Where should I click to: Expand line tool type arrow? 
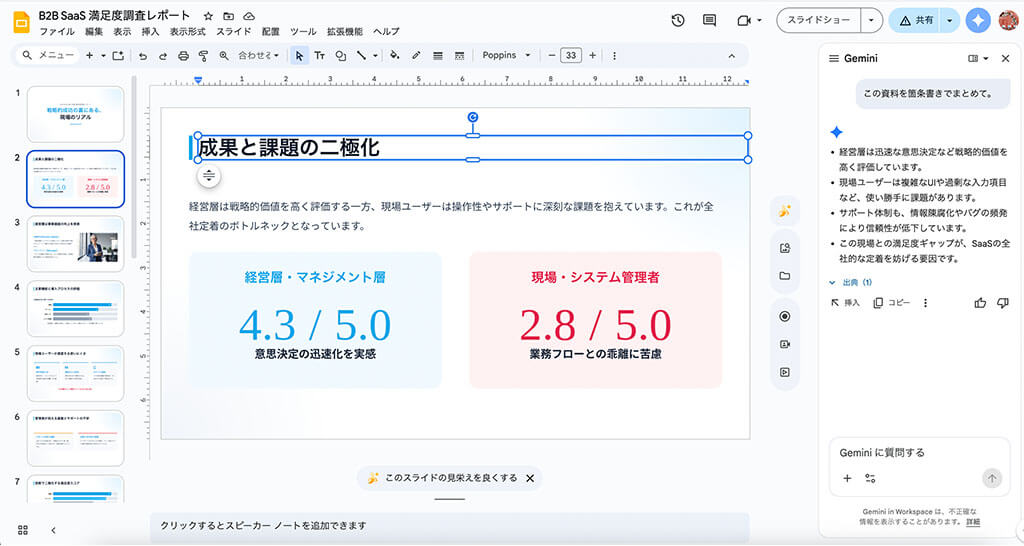pos(376,56)
